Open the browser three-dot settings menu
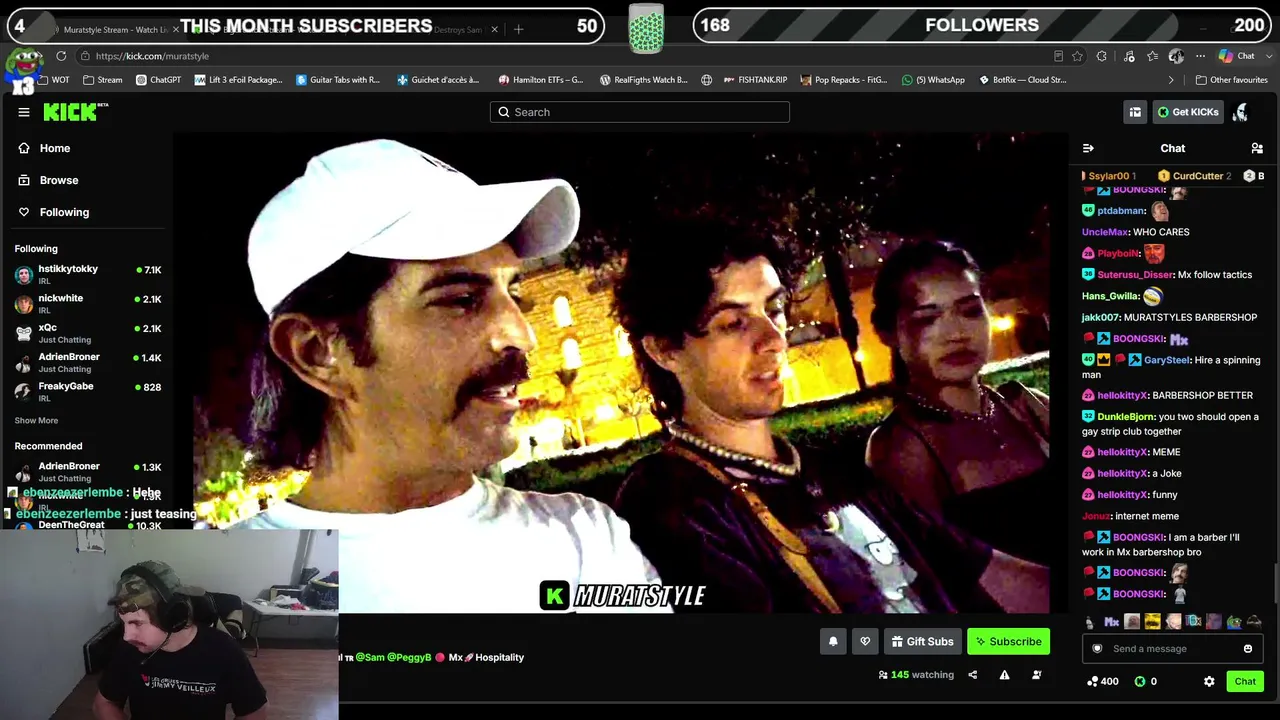1280x720 pixels. pyautogui.click(x=1200, y=56)
